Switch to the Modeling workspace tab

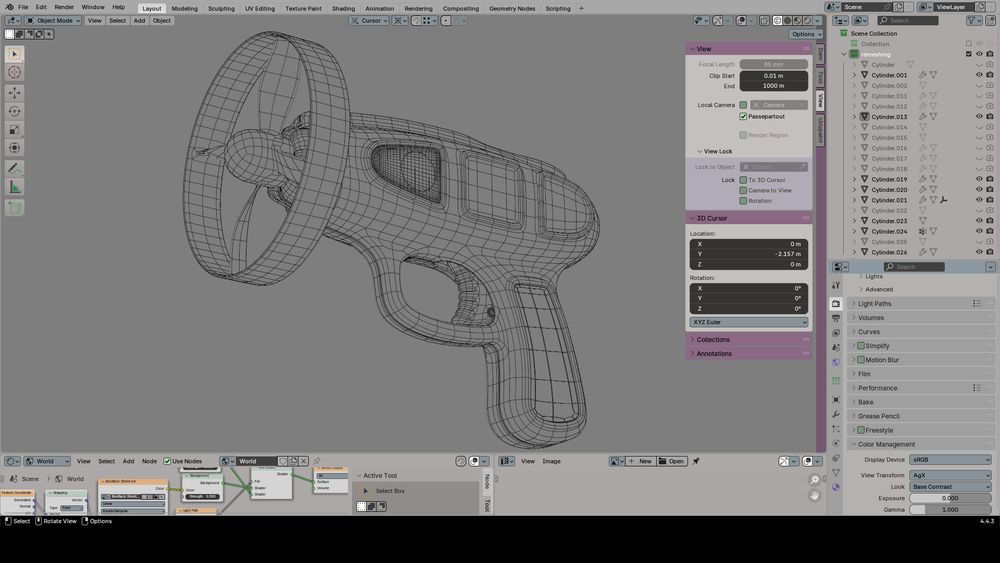(184, 8)
